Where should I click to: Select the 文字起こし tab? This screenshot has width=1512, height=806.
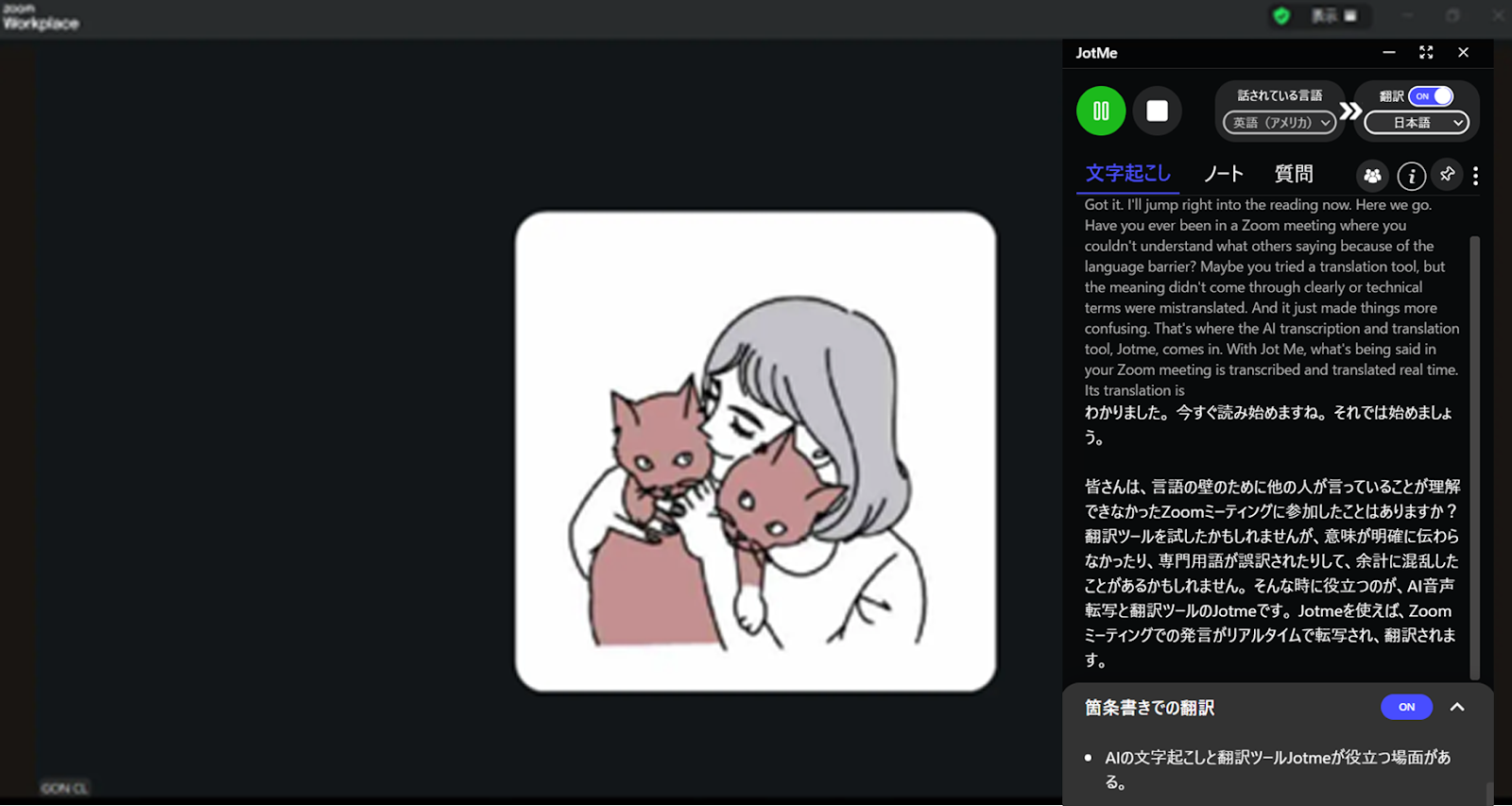1127,174
